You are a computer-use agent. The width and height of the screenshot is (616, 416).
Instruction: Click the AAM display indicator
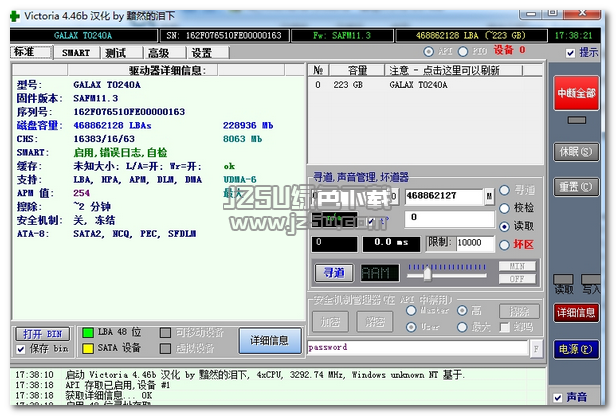[380, 273]
